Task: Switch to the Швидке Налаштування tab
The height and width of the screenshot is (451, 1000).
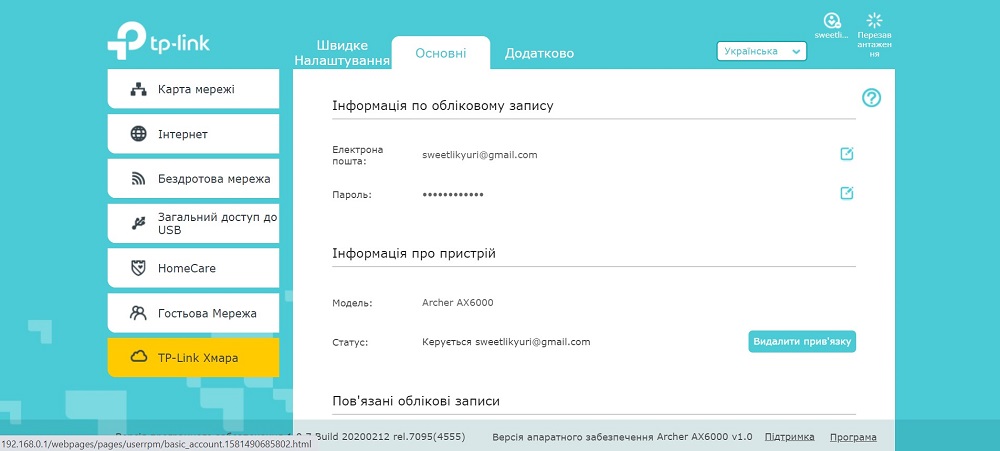Action: point(342,53)
